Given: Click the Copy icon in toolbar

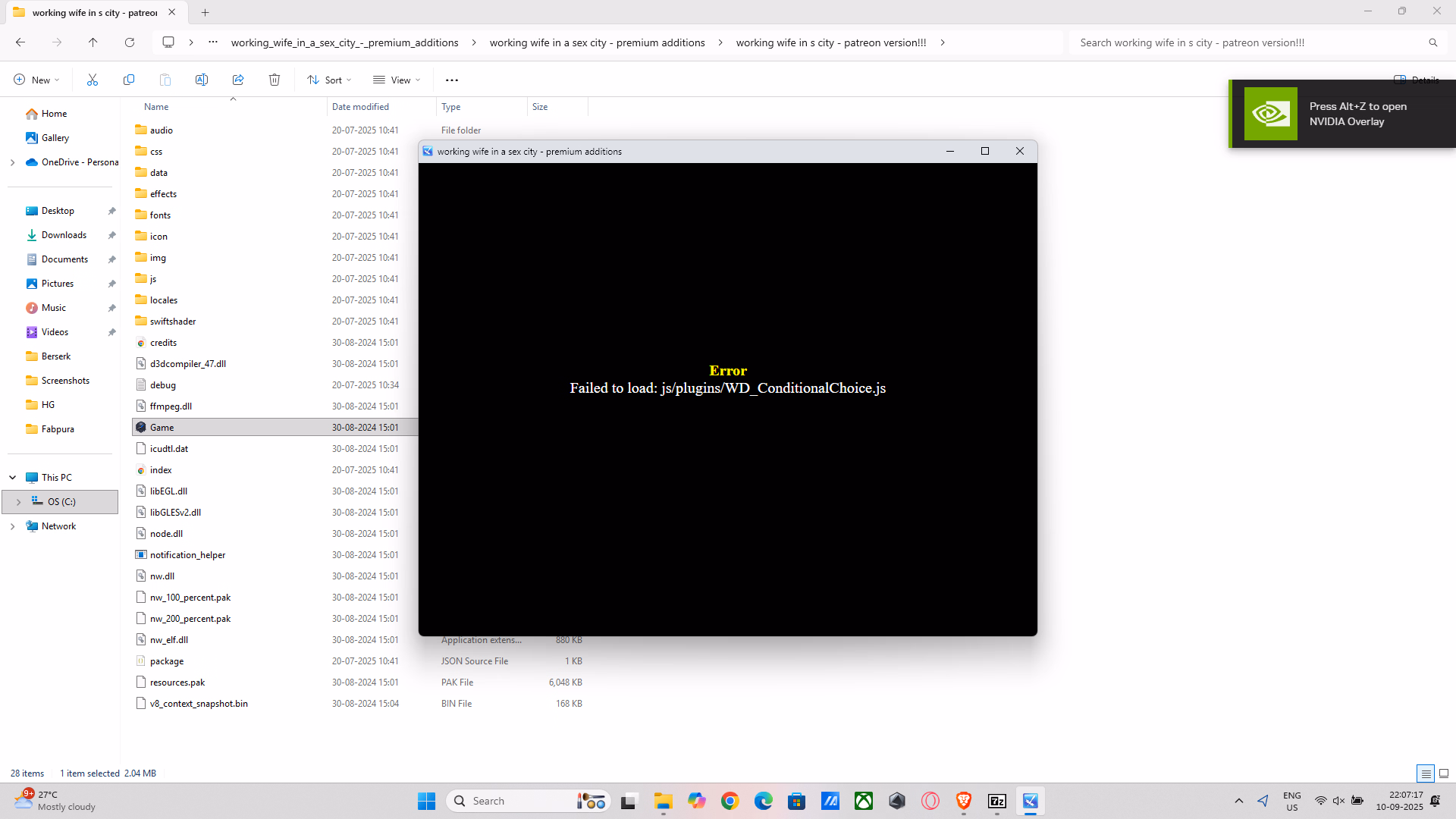Looking at the screenshot, I should (x=129, y=80).
